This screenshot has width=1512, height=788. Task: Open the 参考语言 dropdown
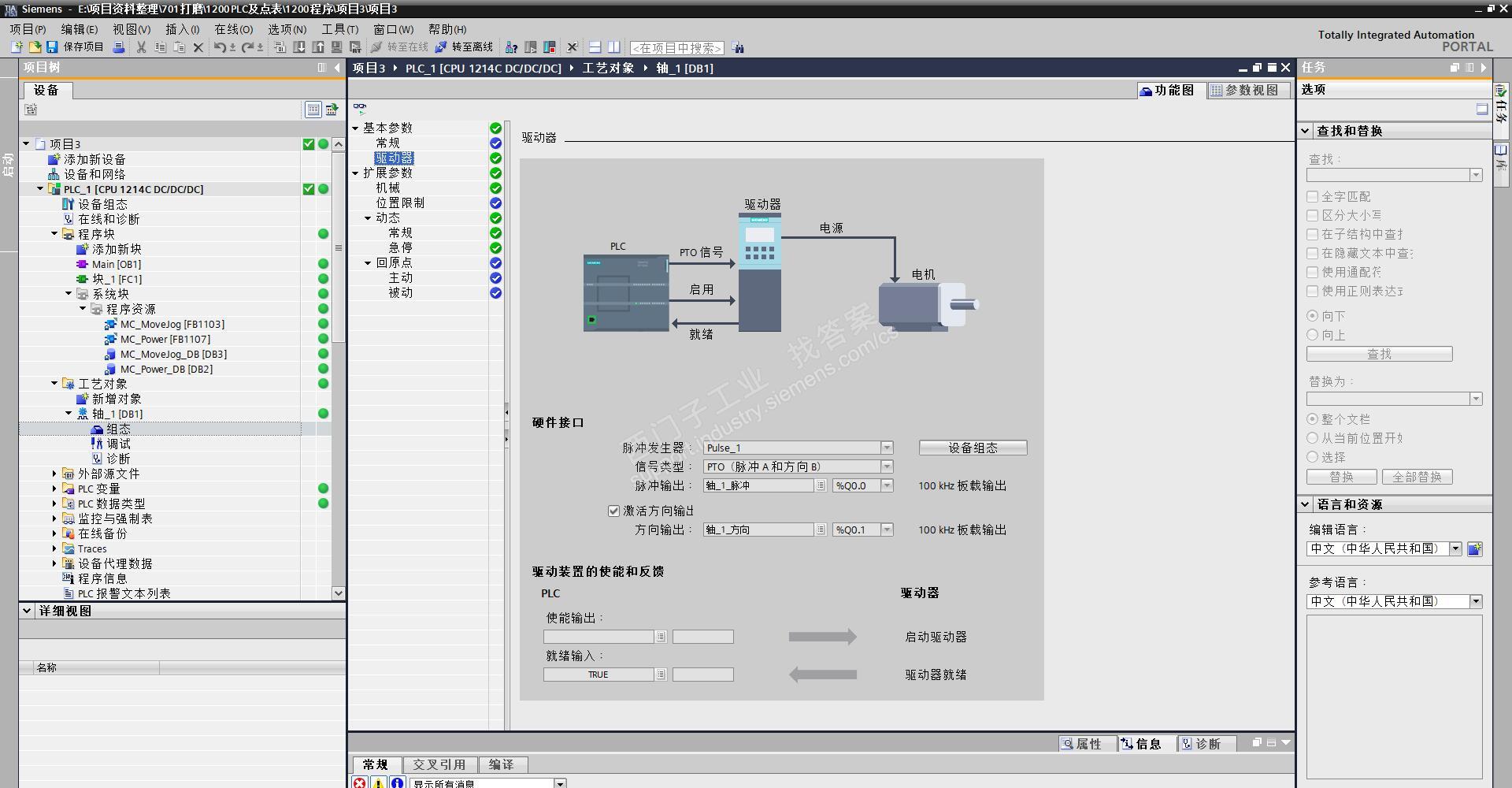coord(1476,601)
